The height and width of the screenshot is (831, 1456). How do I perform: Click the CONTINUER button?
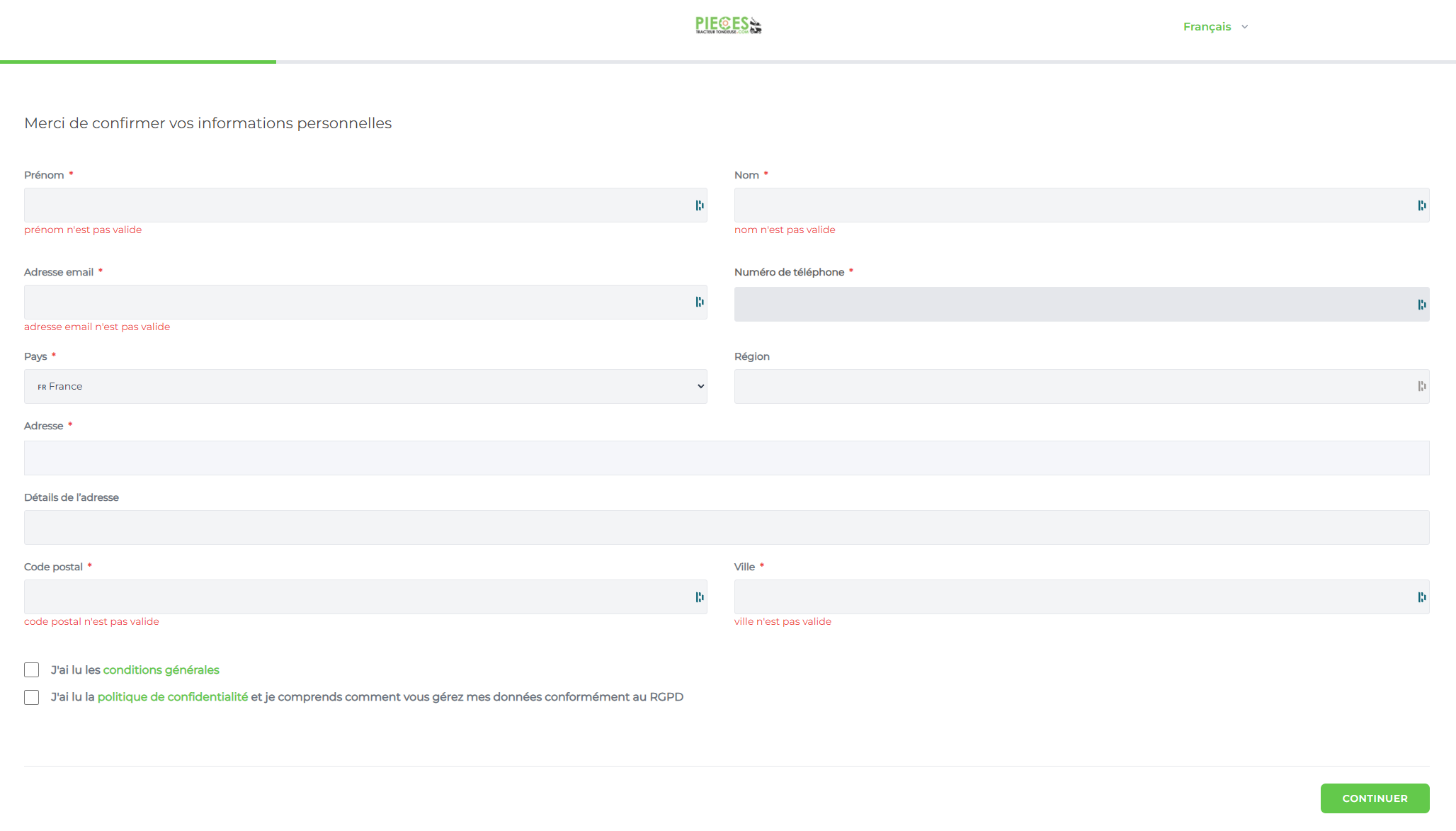point(1375,798)
